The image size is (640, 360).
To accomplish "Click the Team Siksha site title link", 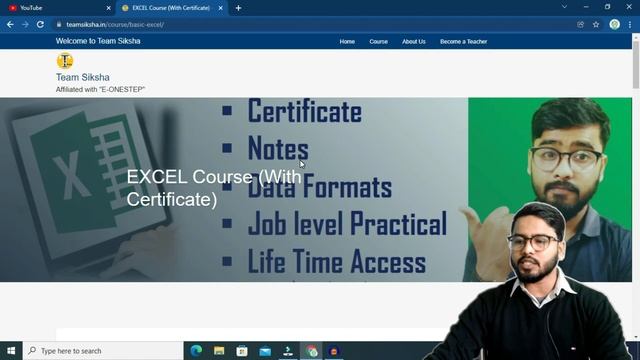I will pyautogui.click(x=82, y=77).
